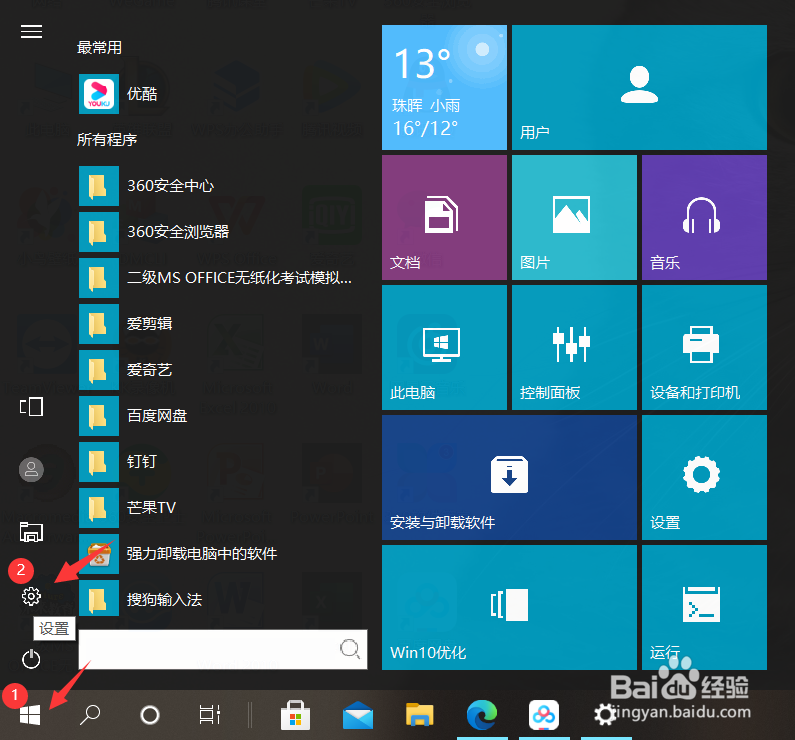Click the 最常用 section heading

(99, 48)
